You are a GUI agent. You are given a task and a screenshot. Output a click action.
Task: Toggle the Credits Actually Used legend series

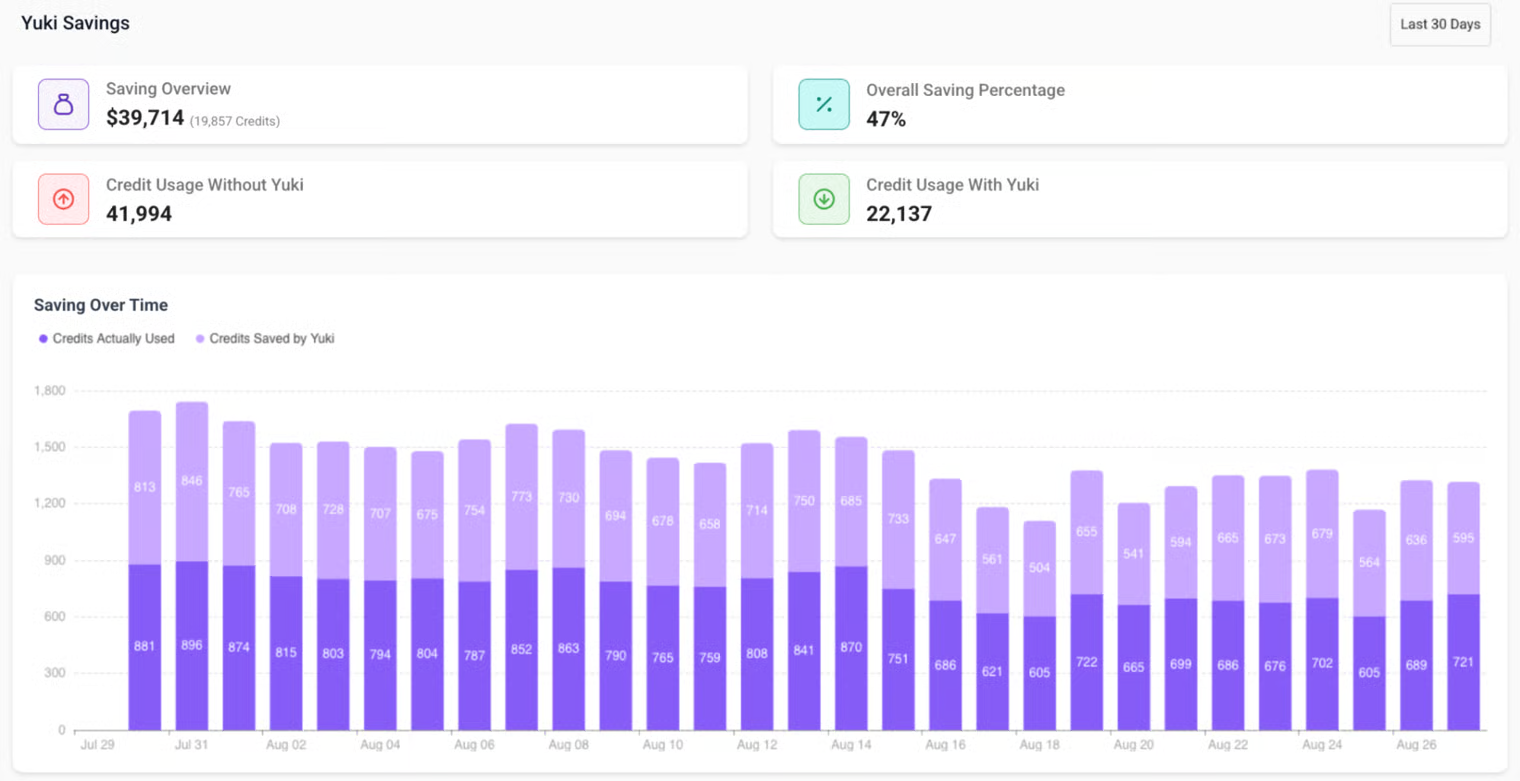[113, 339]
